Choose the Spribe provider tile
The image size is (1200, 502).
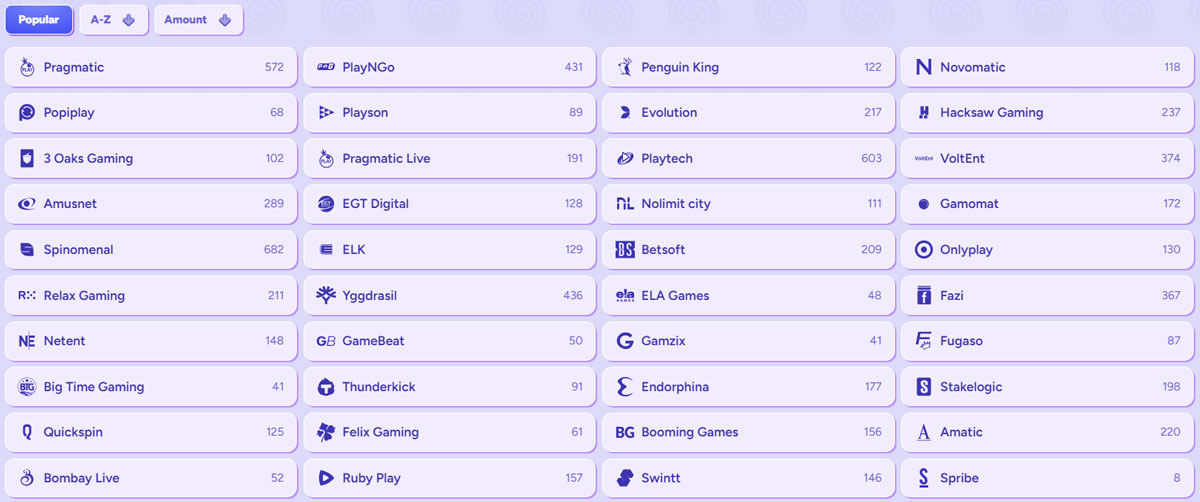tap(1047, 478)
